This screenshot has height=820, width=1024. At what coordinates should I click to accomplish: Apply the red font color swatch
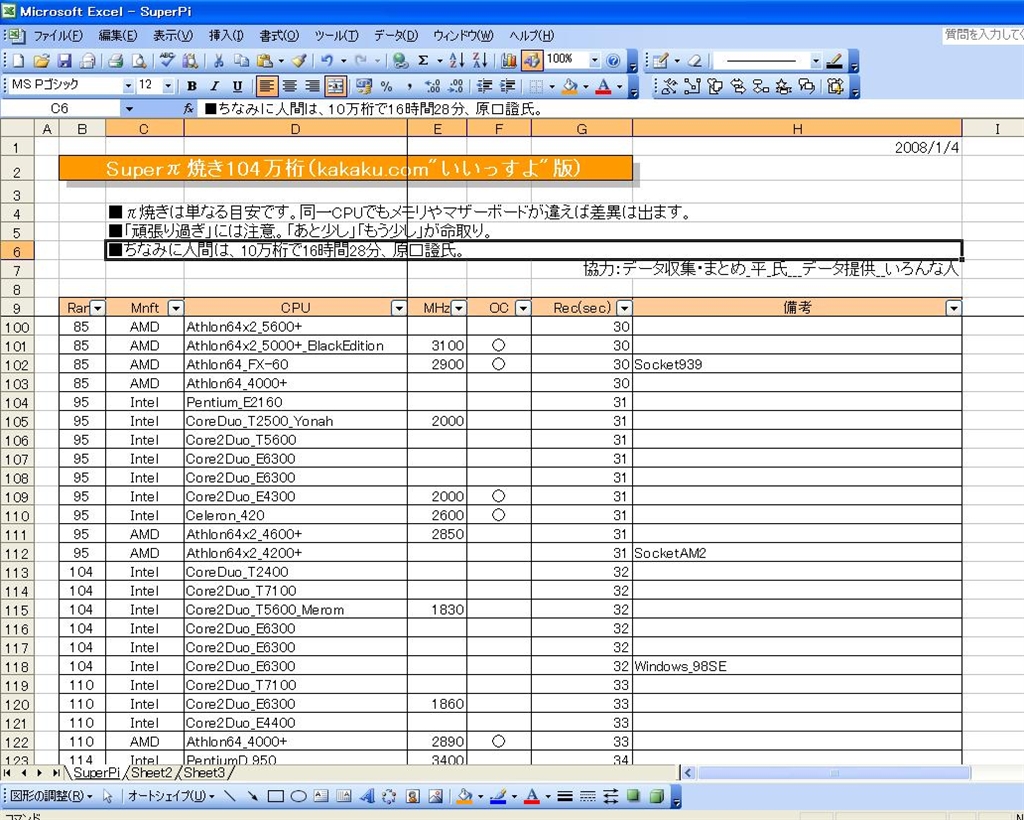coord(602,87)
